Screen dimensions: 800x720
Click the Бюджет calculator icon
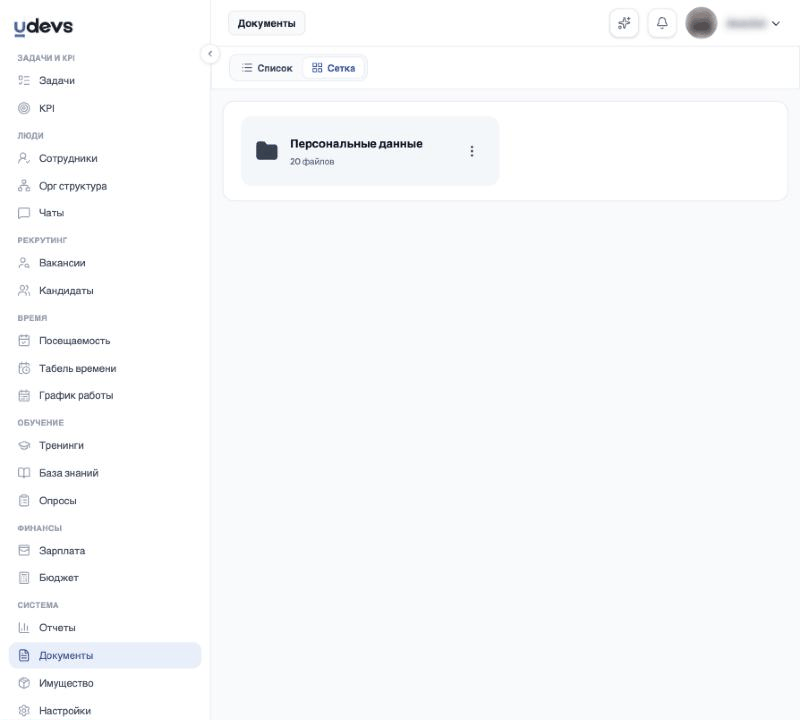click(x=24, y=578)
